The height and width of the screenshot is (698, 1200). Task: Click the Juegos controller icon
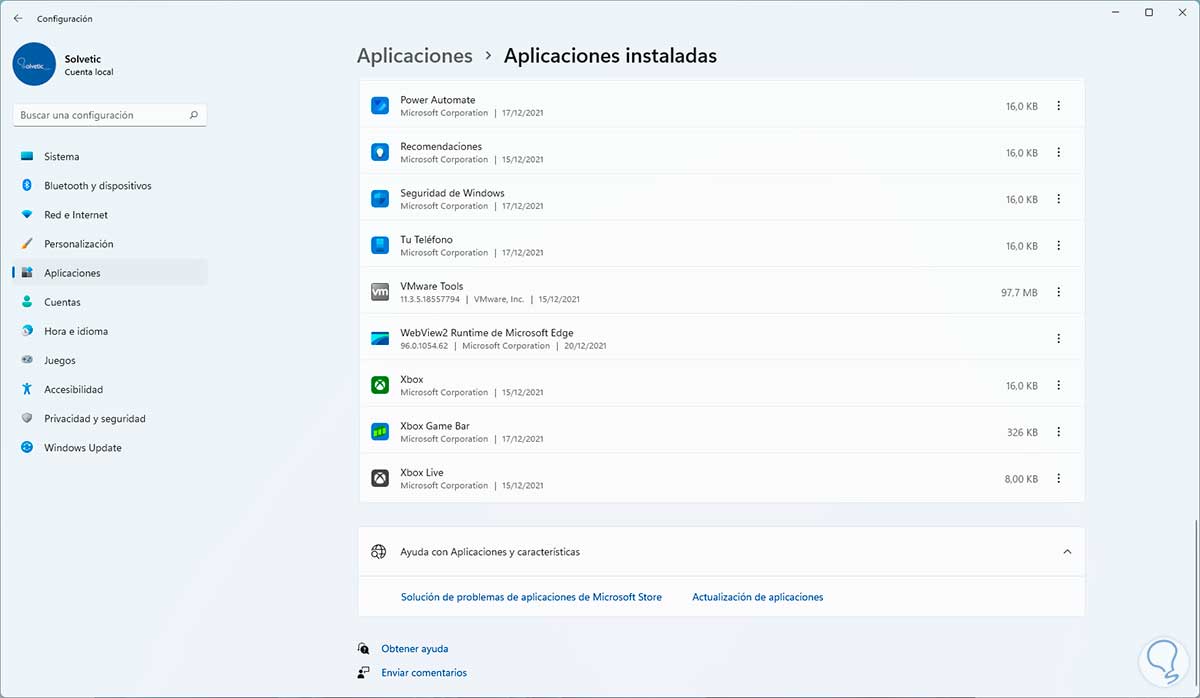coord(27,360)
